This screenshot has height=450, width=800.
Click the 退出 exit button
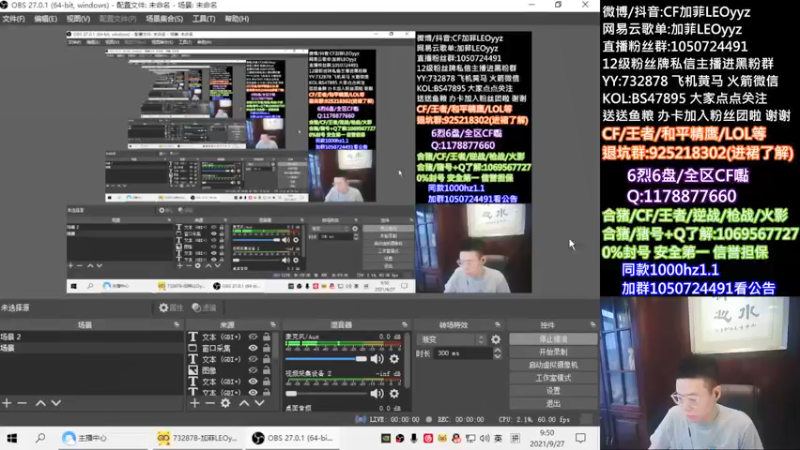click(x=553, y=404)
